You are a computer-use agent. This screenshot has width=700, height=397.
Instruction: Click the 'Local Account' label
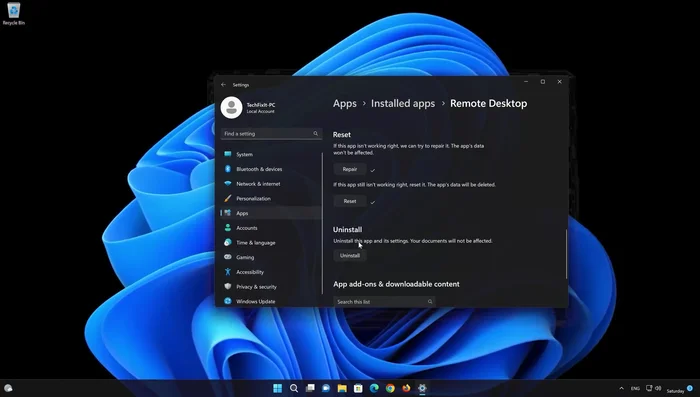pos(260,111)
